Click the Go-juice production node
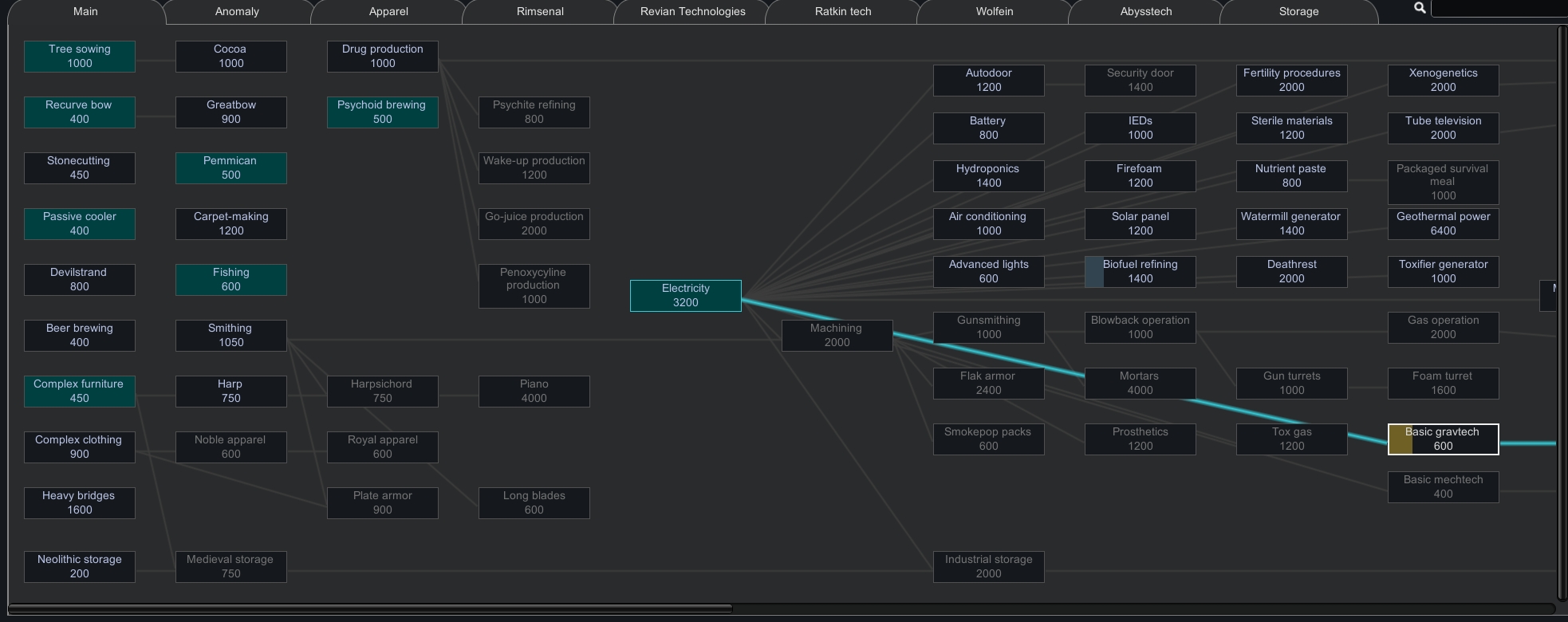 (x=534, y=224)
